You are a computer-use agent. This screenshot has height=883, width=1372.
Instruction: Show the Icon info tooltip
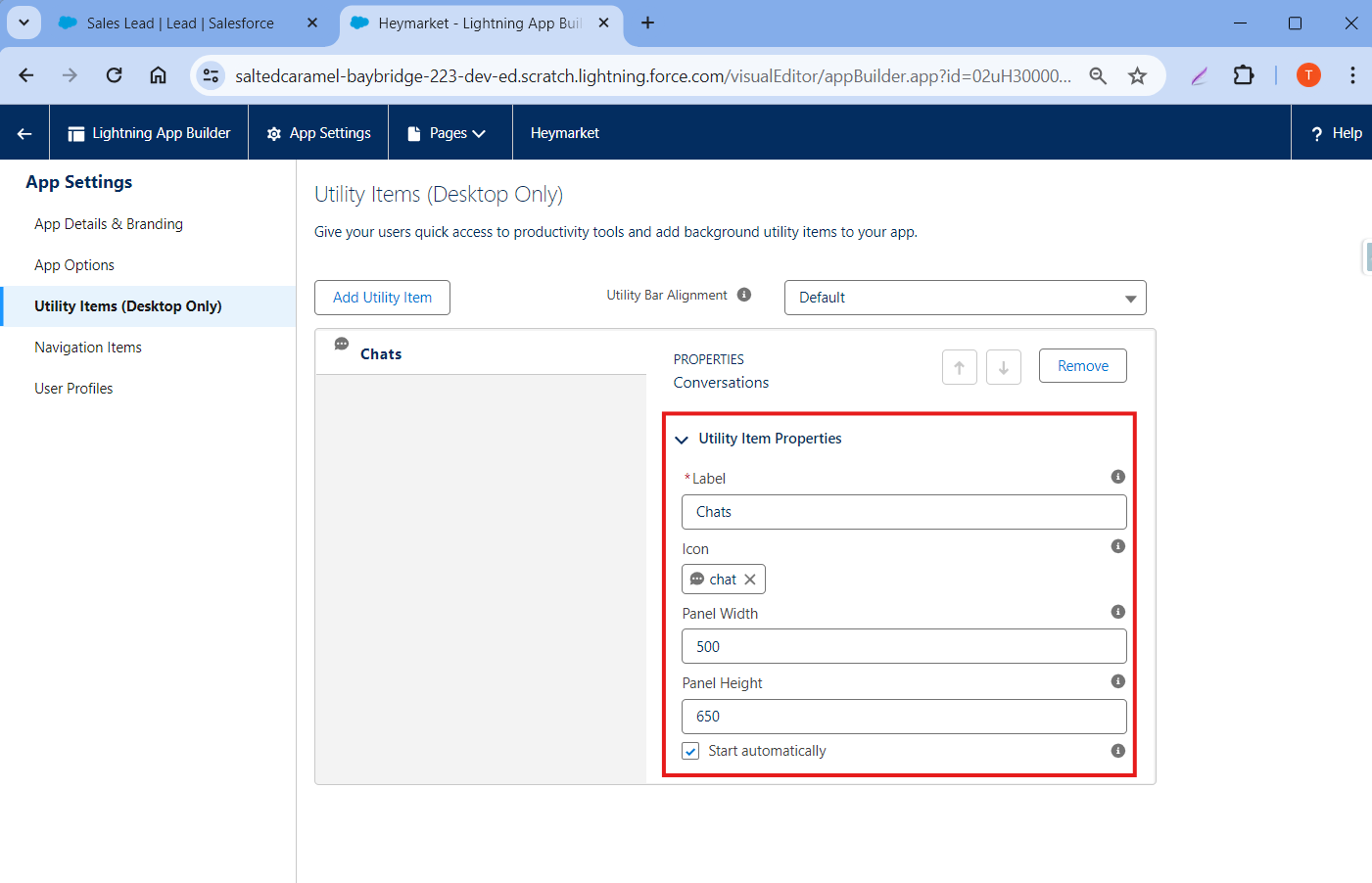[1118, 546]
